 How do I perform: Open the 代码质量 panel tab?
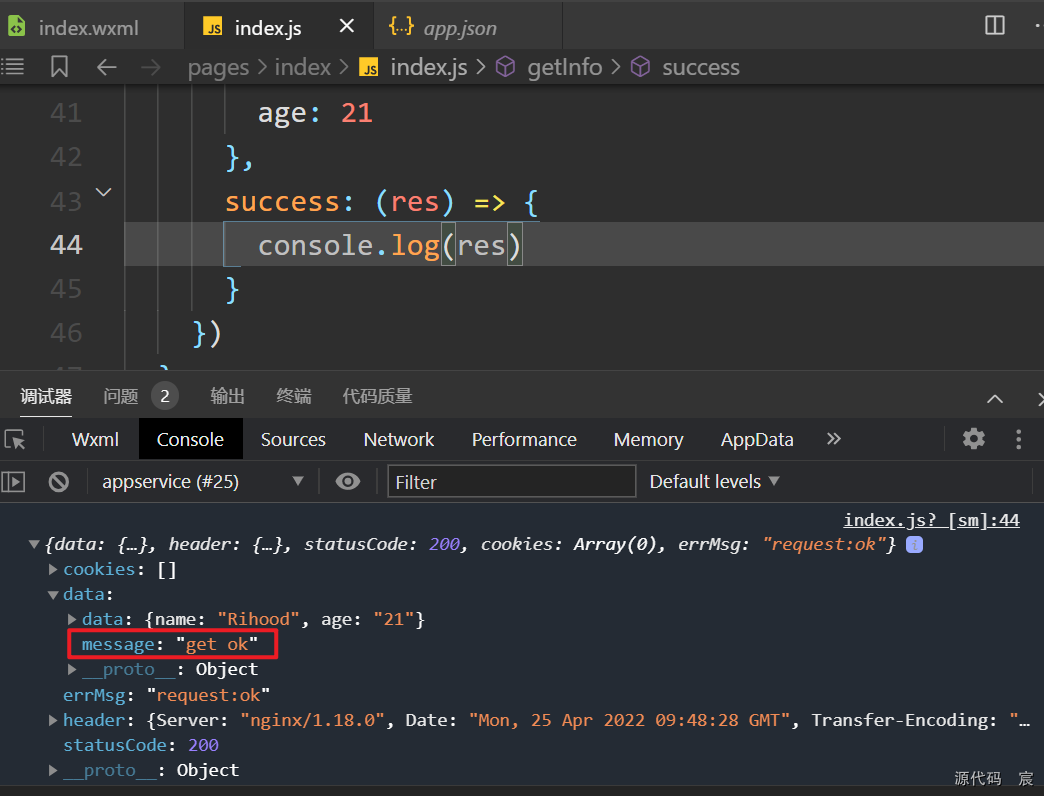[x=378, y=397]
